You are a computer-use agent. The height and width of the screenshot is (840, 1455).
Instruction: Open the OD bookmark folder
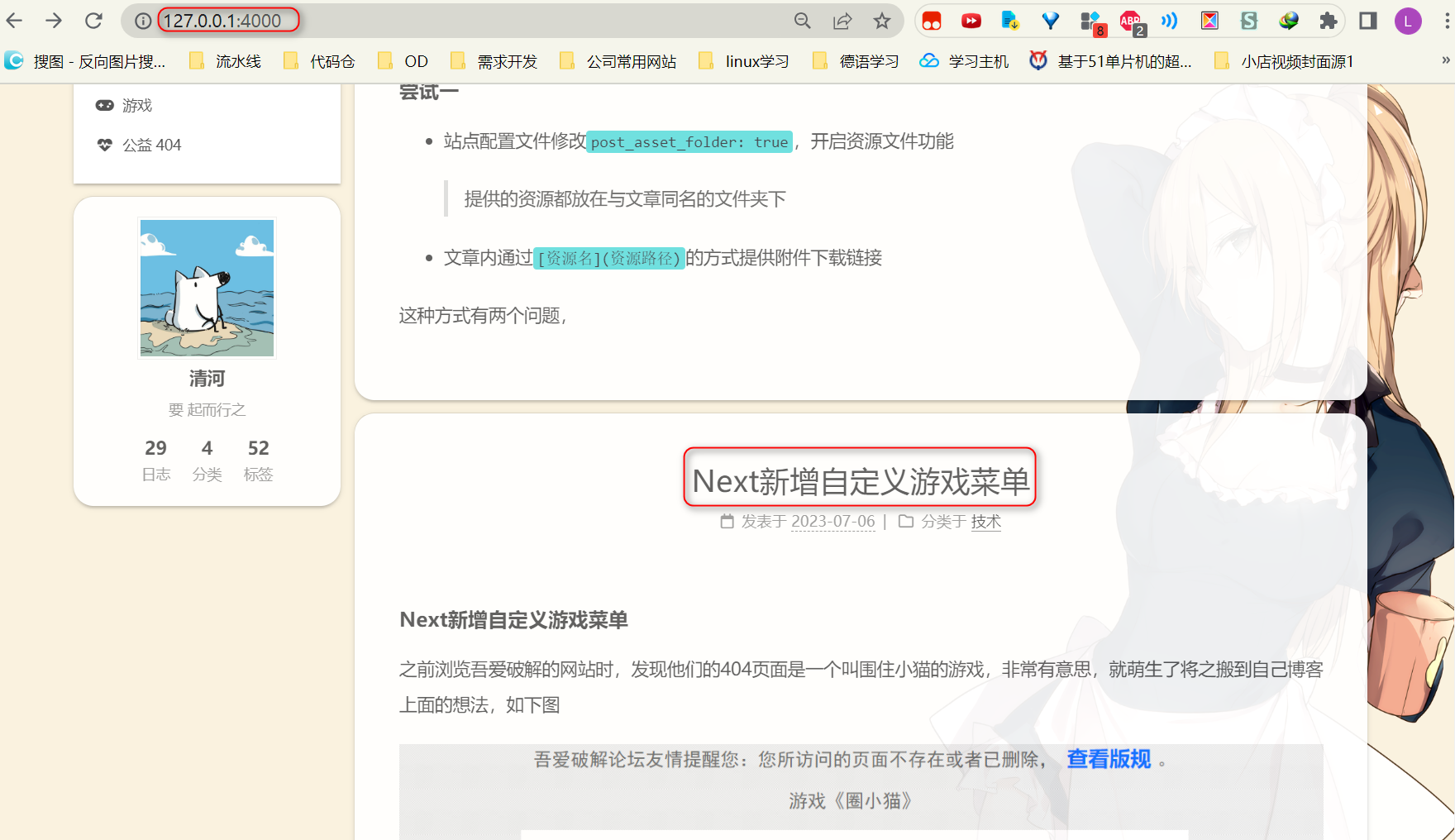pyautogui.click(x=402, y=61)
